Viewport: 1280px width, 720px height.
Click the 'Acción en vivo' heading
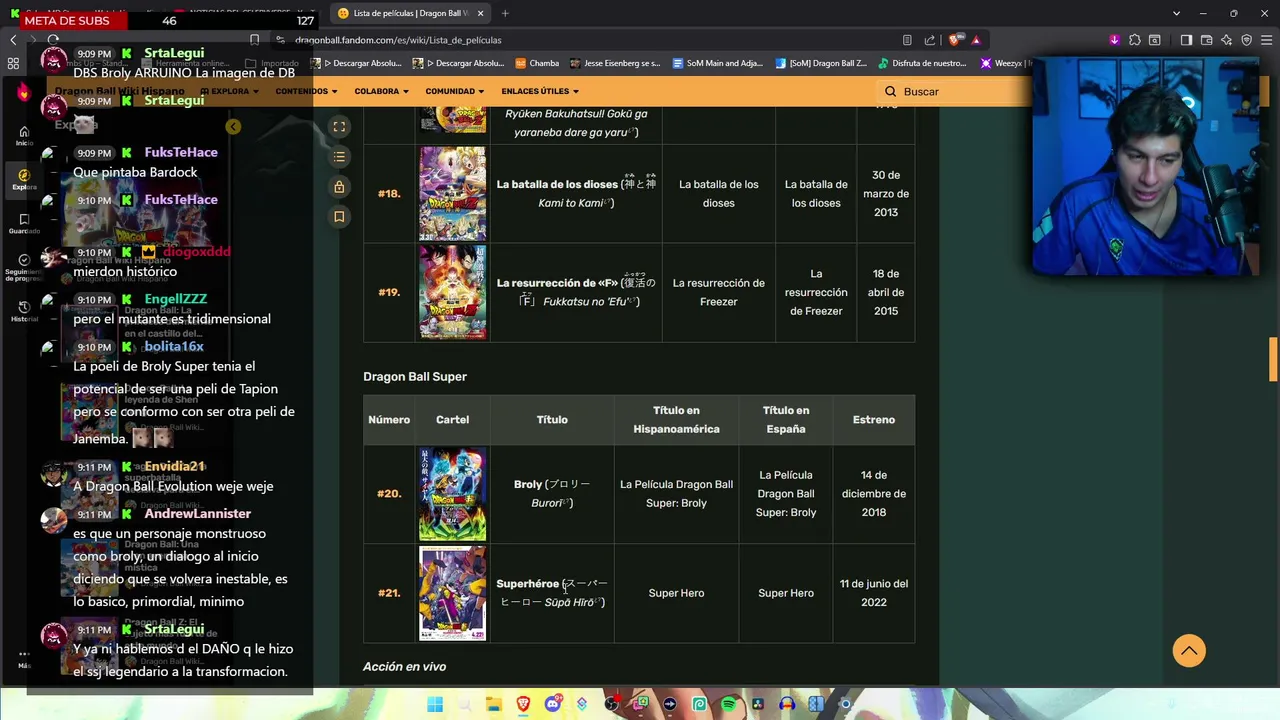point(404,666)
